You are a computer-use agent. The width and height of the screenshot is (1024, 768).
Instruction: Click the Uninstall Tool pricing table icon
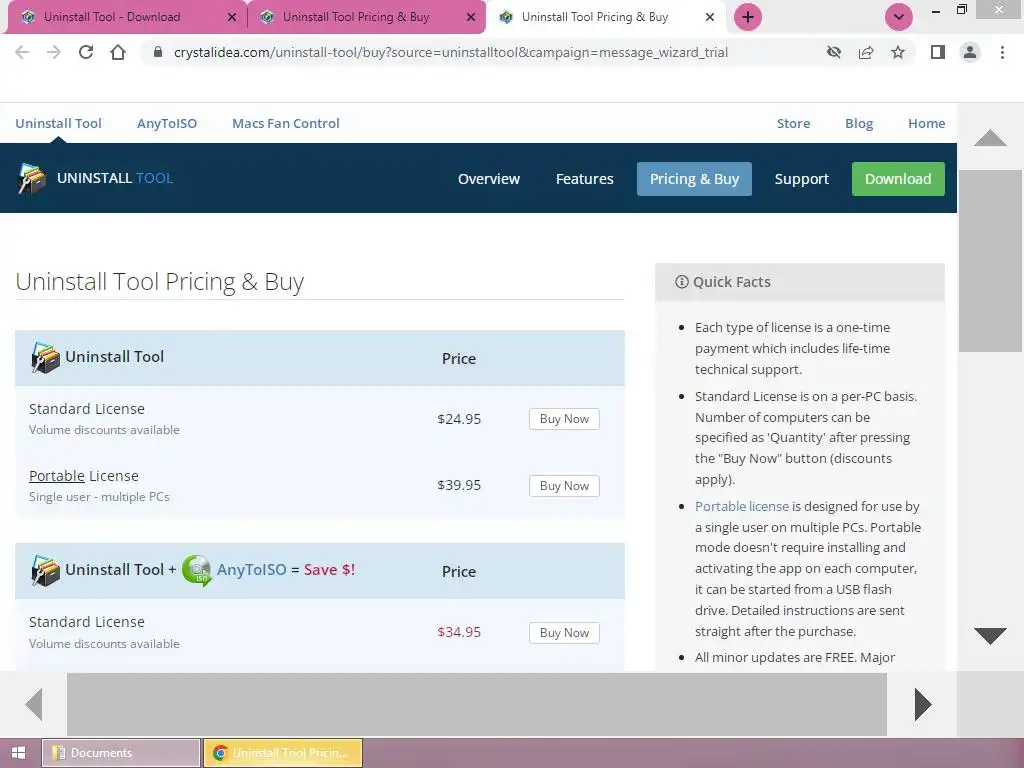tap(45, 357)
